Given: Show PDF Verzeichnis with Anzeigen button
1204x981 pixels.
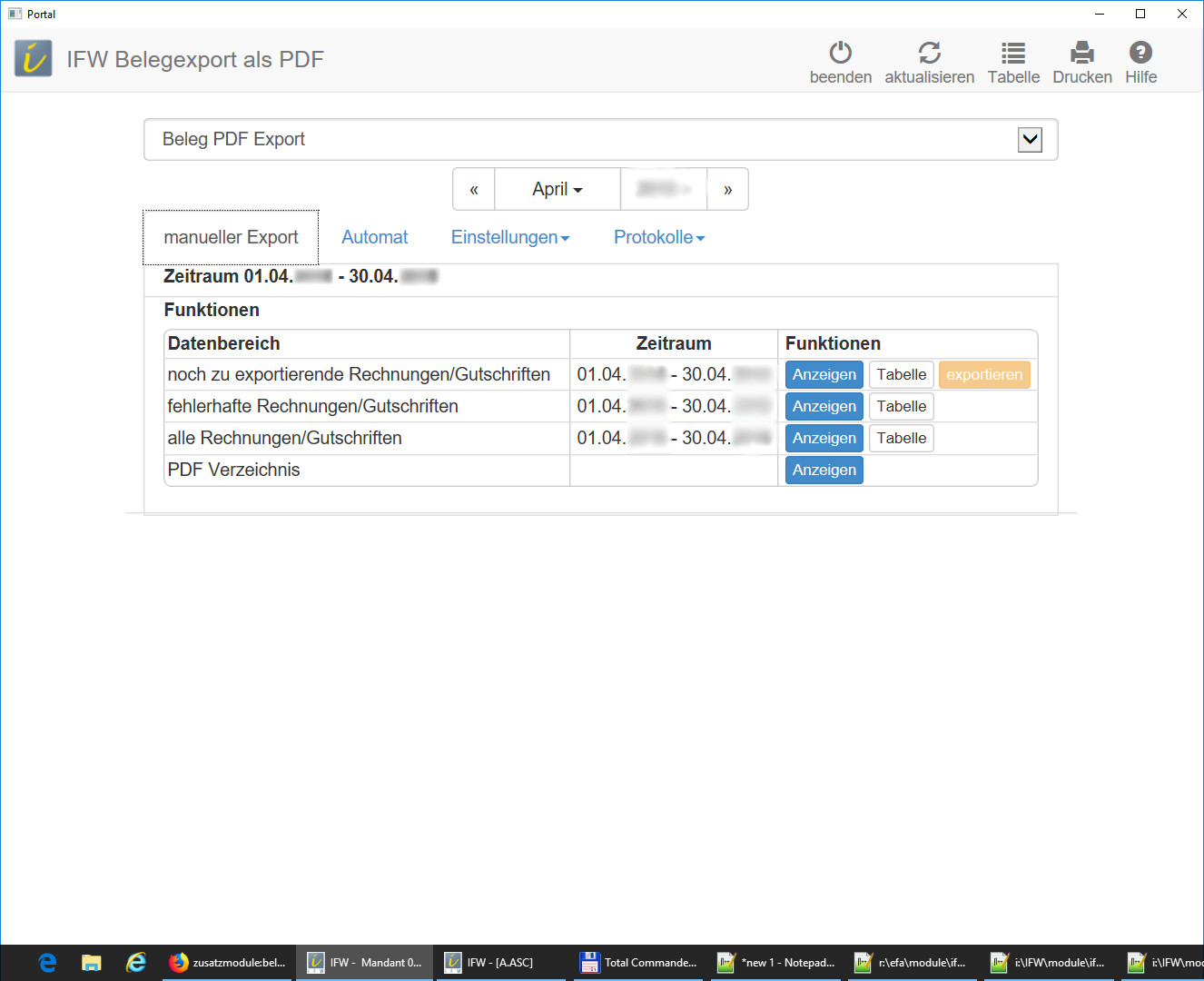Looking at the screenshot, I should [x=824, y=471].
